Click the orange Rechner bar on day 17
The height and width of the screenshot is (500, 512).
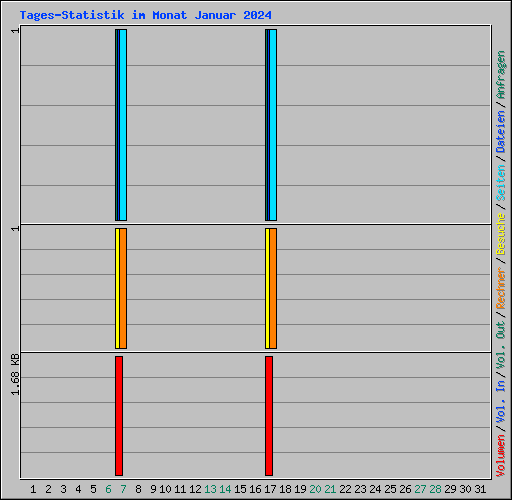273,289
